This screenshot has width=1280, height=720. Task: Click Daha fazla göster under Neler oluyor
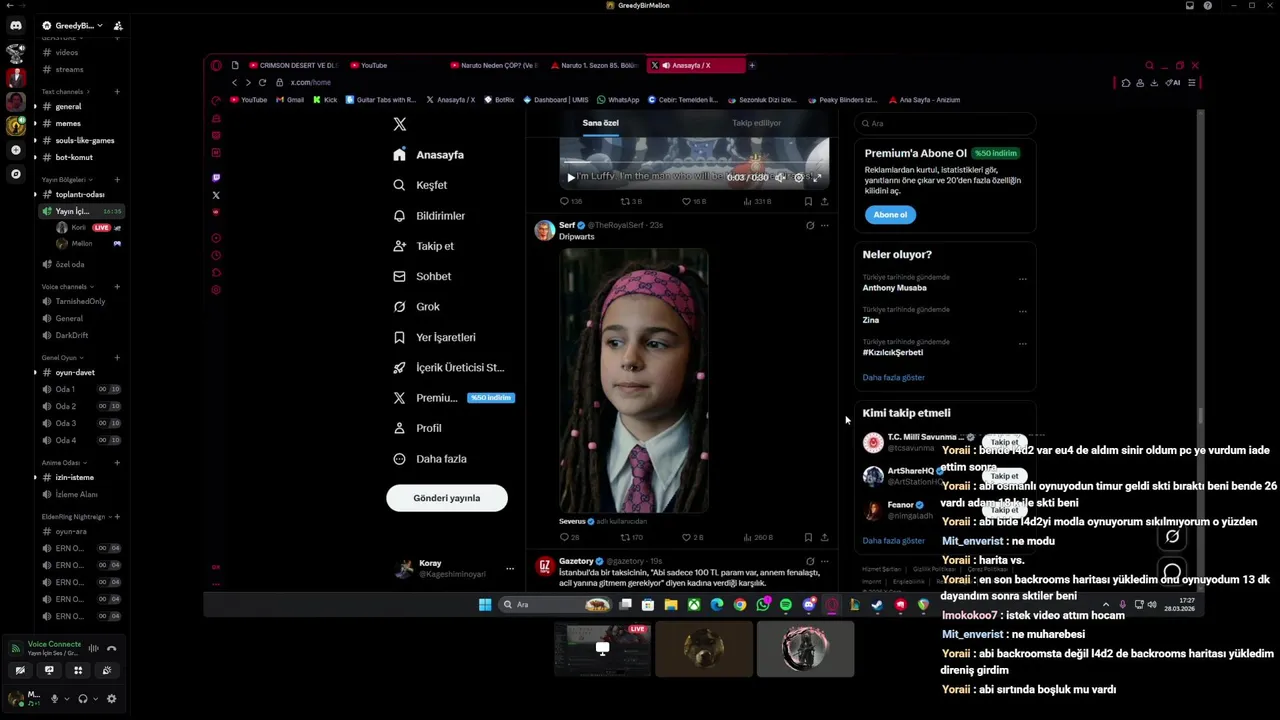(x=894, y=377)
